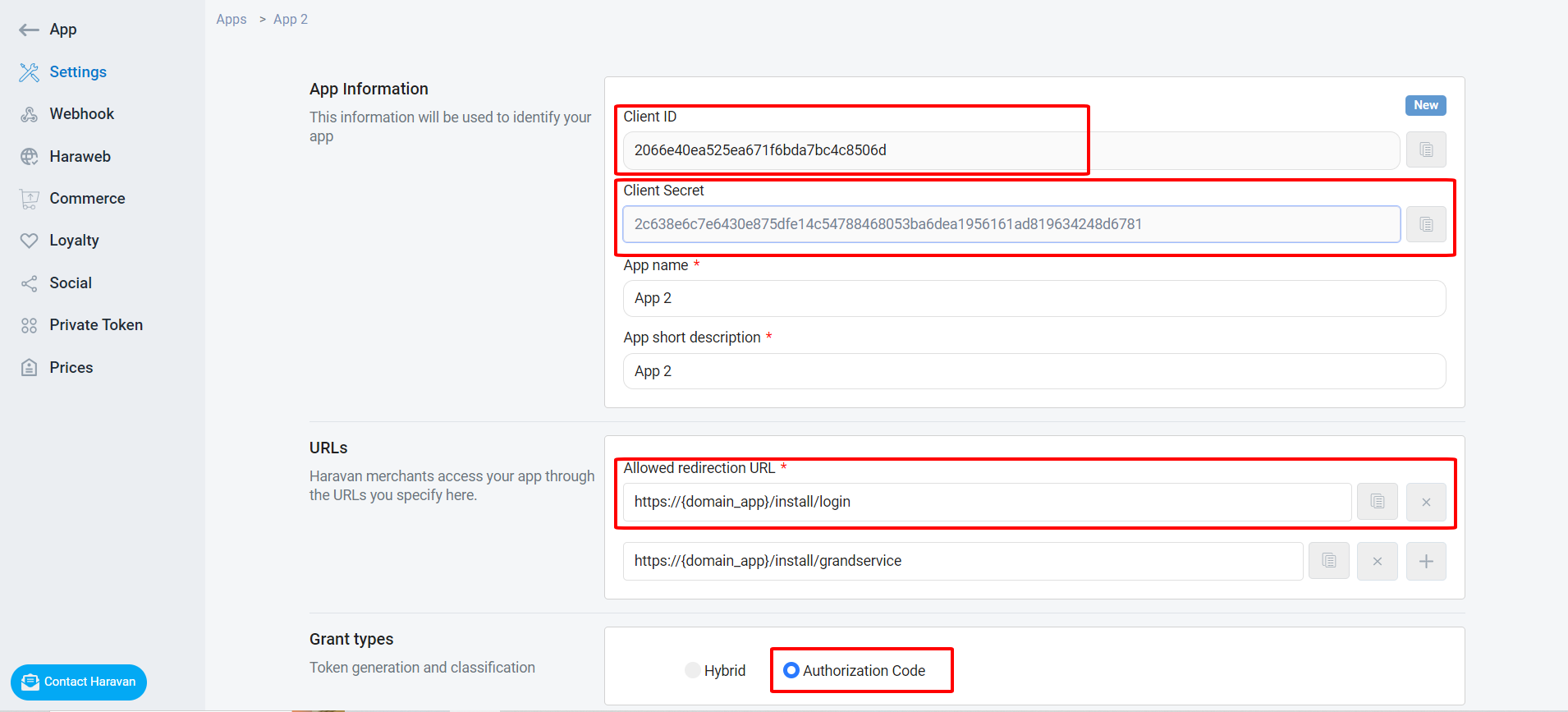Remove the install/grandservice redirection URL
This screenshot has height=712, width=1568.
[x=1377, y=561]
